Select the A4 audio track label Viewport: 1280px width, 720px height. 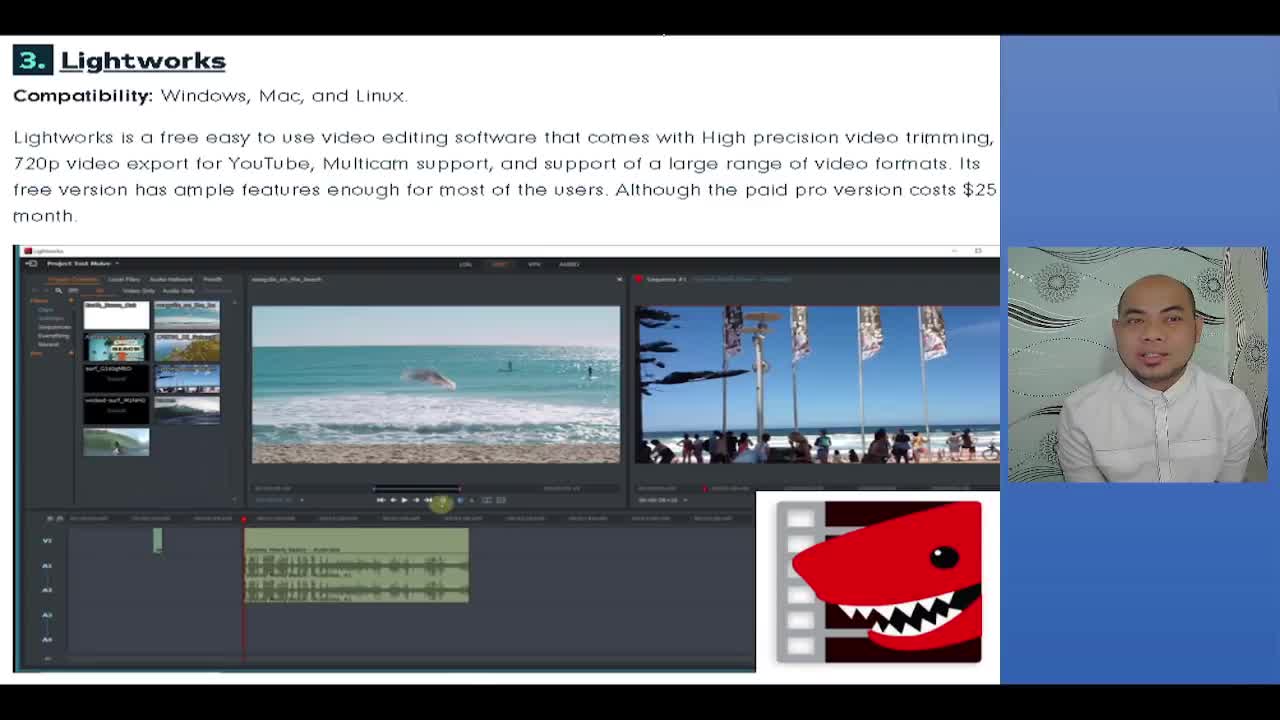47,639
